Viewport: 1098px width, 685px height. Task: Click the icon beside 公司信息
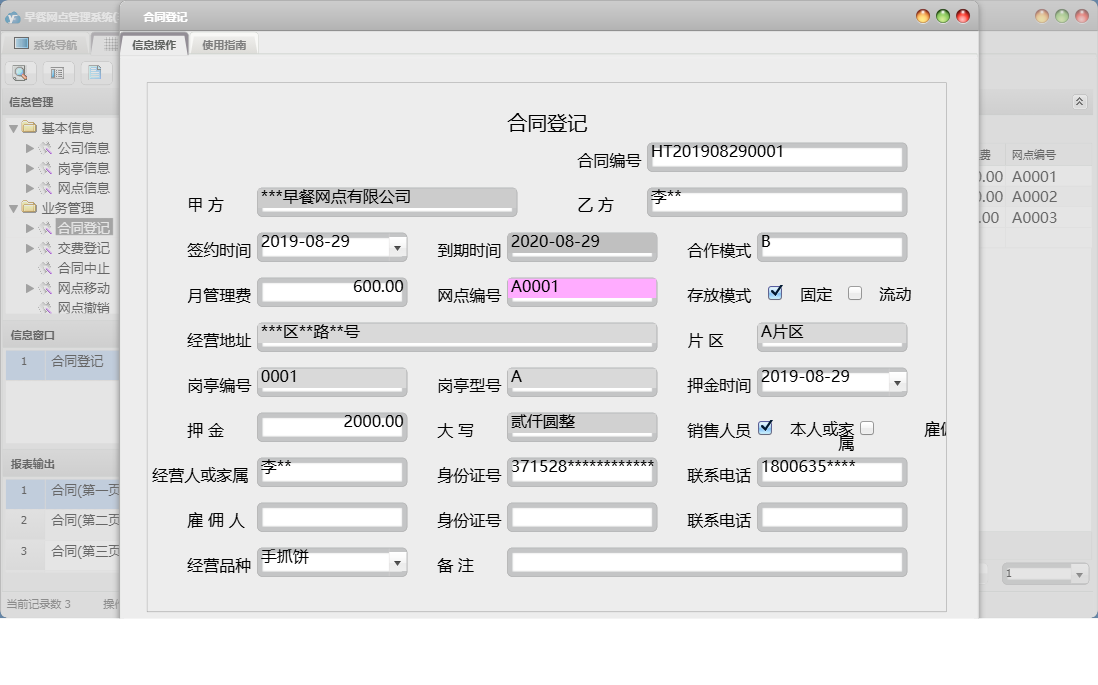coord(46,148)
